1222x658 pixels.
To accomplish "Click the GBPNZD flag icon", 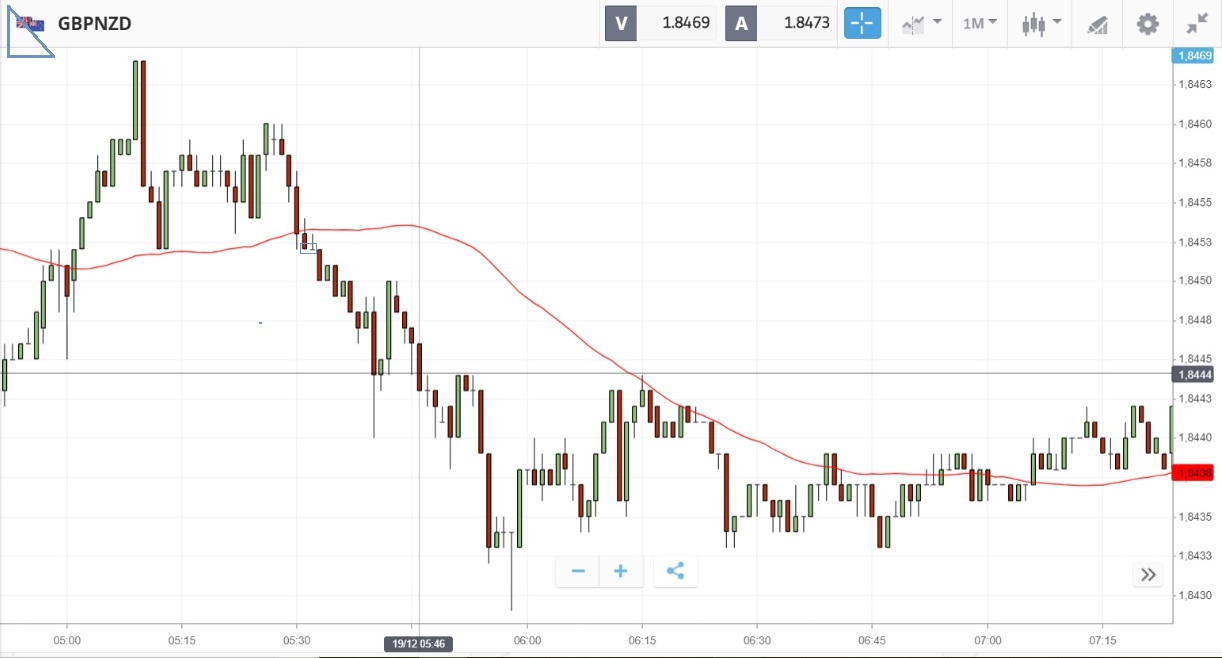I will click(30, 23).
